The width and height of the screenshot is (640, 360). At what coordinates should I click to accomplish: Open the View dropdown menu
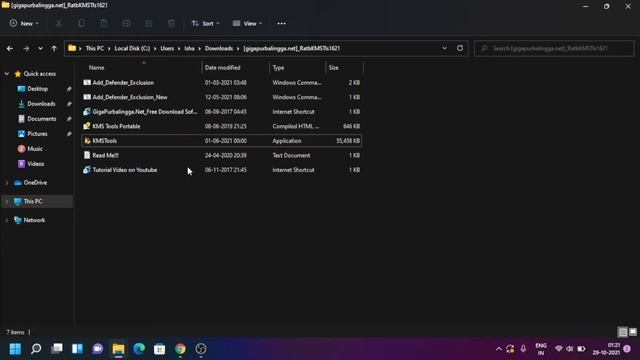247,23
